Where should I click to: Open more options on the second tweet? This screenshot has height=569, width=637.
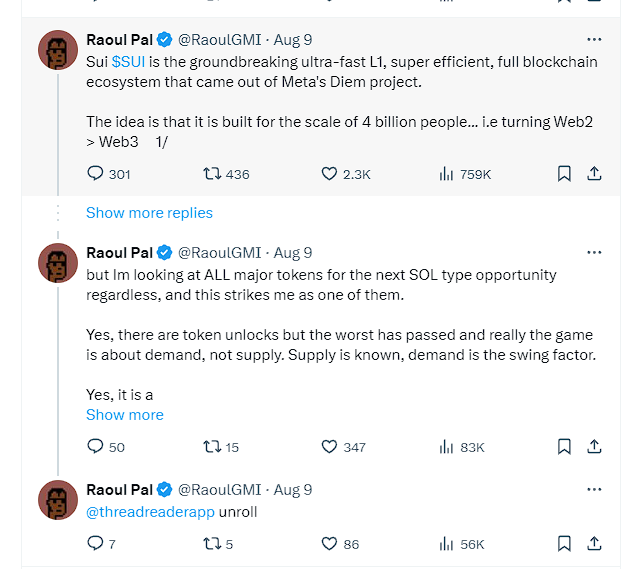coord(594,253)
